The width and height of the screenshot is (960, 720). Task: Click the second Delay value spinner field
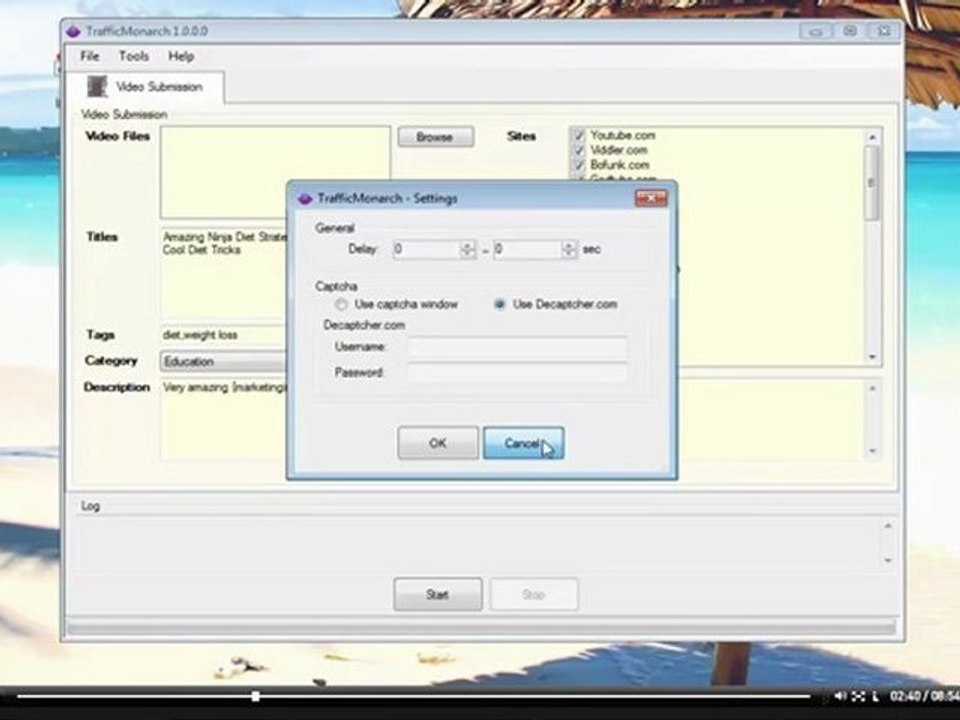(528, 249)
